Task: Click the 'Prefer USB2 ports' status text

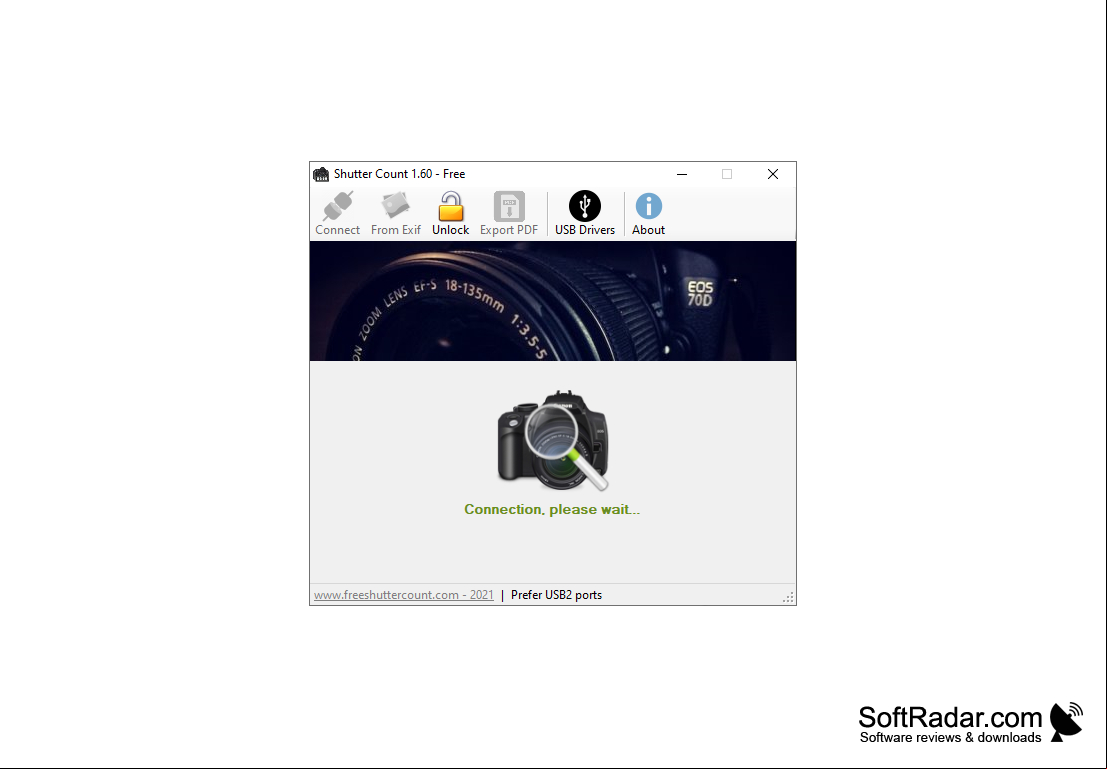Action: coord(556,595)
